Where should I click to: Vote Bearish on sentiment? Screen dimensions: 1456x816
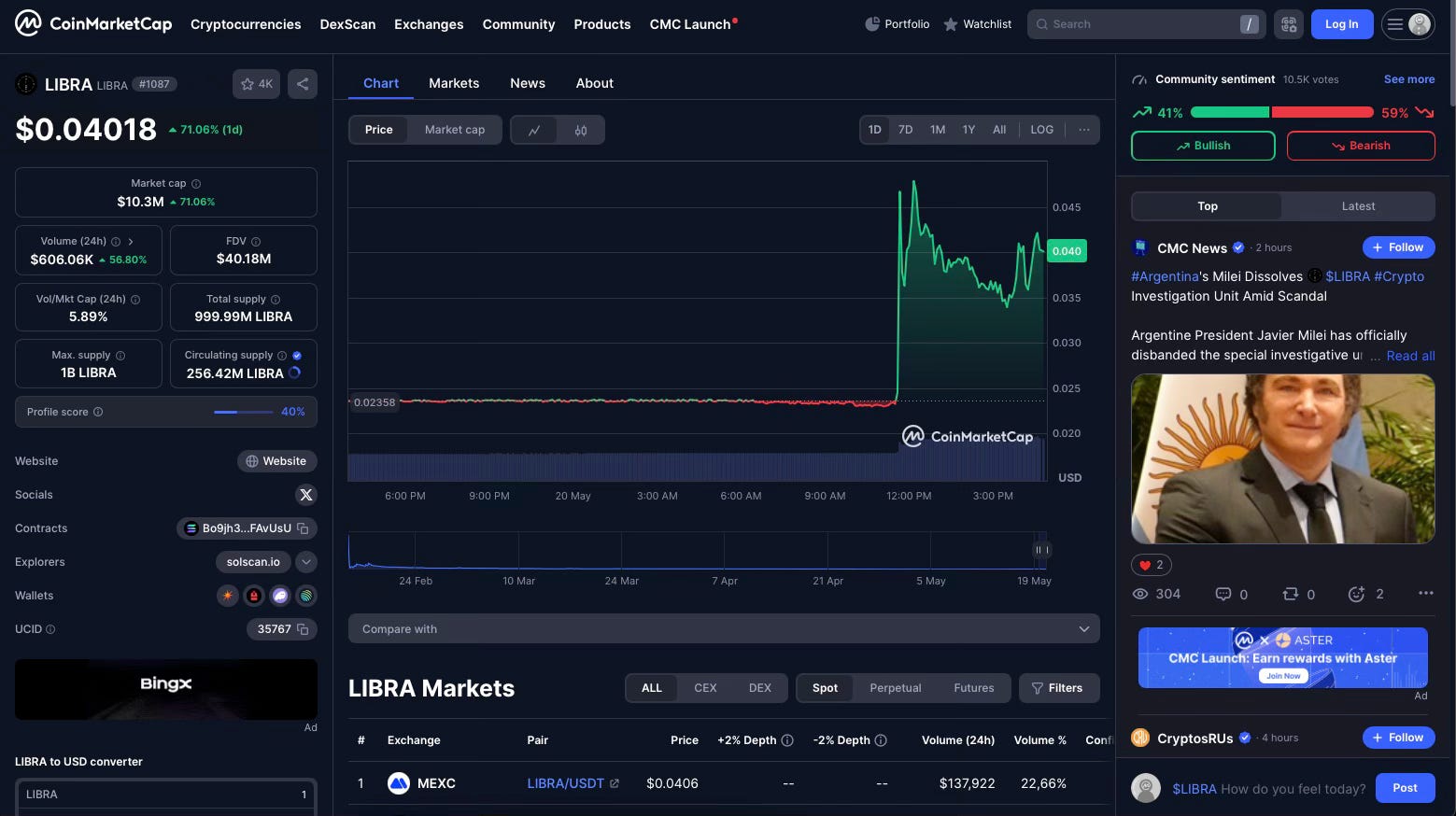1361,146
